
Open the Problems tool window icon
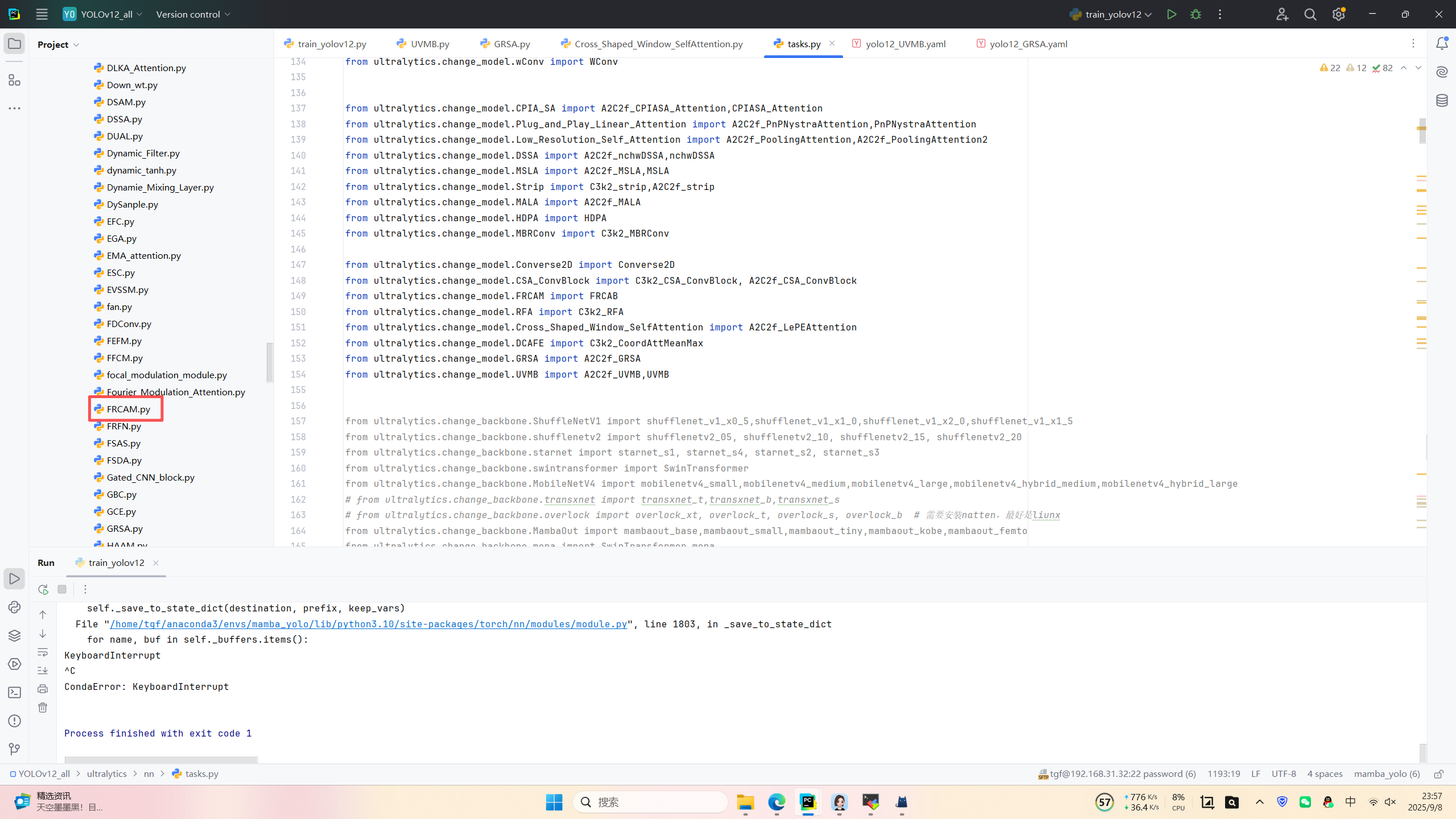[14, 721]
